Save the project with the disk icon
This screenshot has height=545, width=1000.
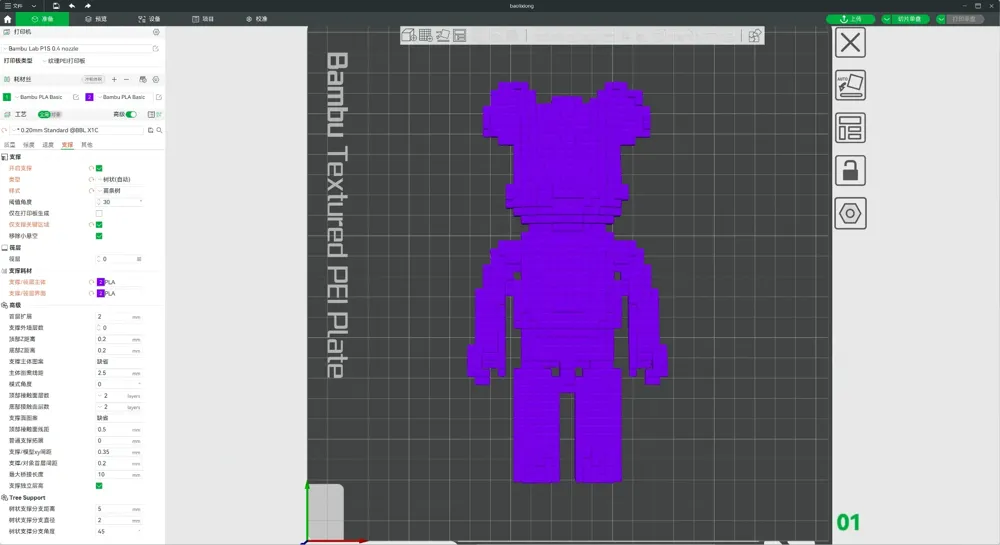point(56,6)
